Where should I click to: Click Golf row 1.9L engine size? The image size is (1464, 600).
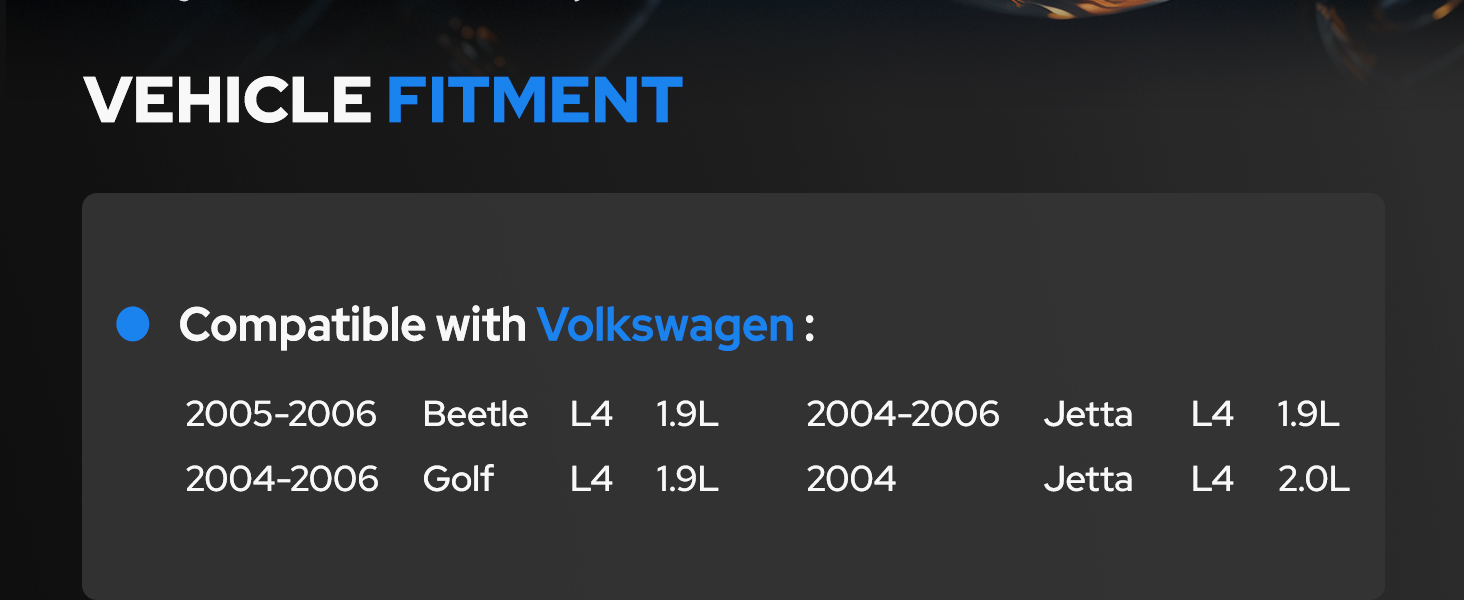tap(688, 479)
